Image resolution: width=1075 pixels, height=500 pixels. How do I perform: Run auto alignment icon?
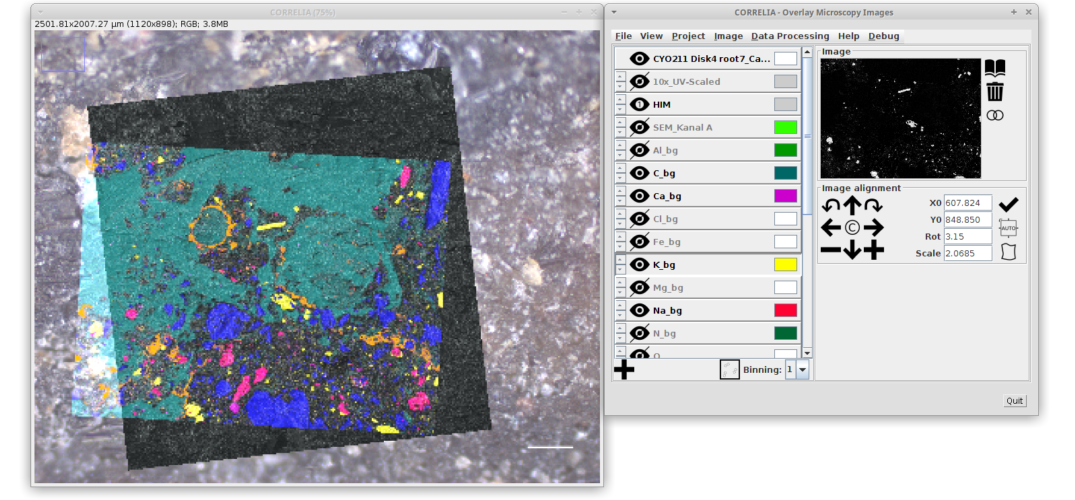[1008, 228]
